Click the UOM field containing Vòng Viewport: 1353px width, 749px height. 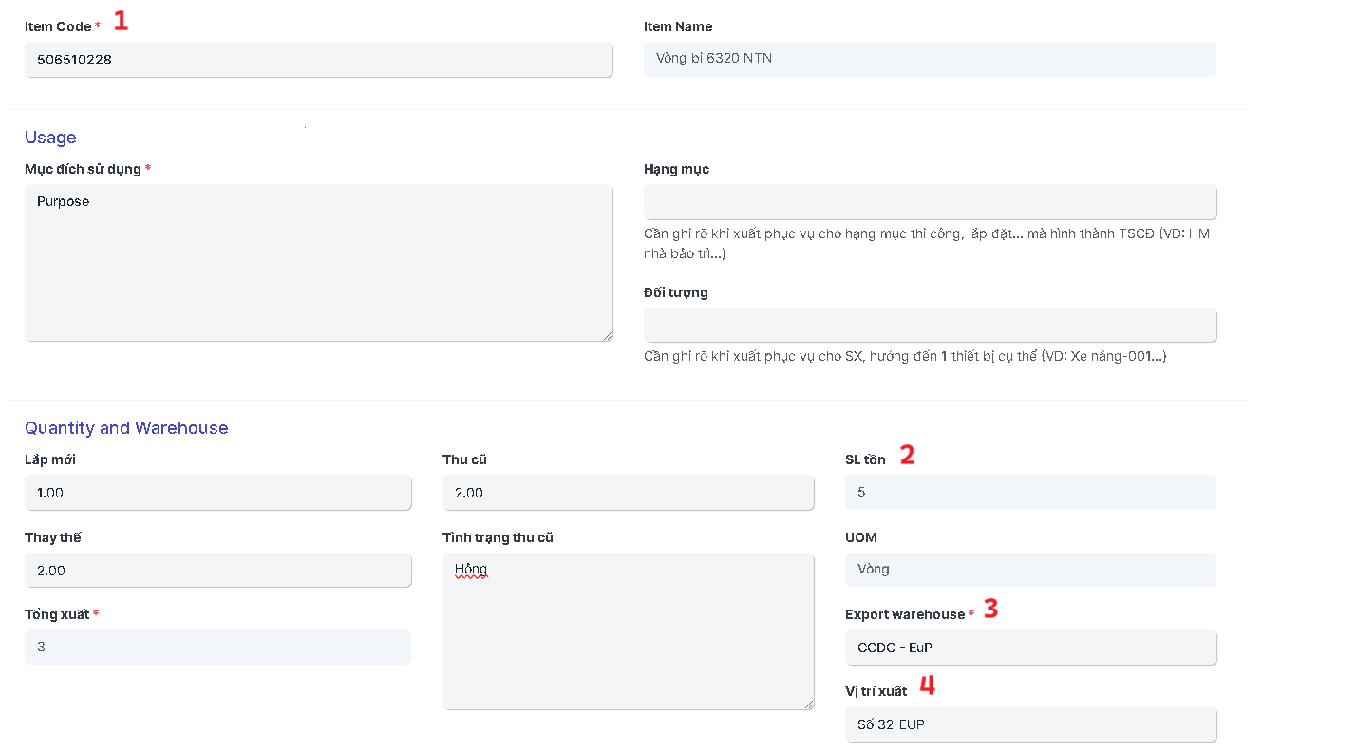tap(1029, 570)
